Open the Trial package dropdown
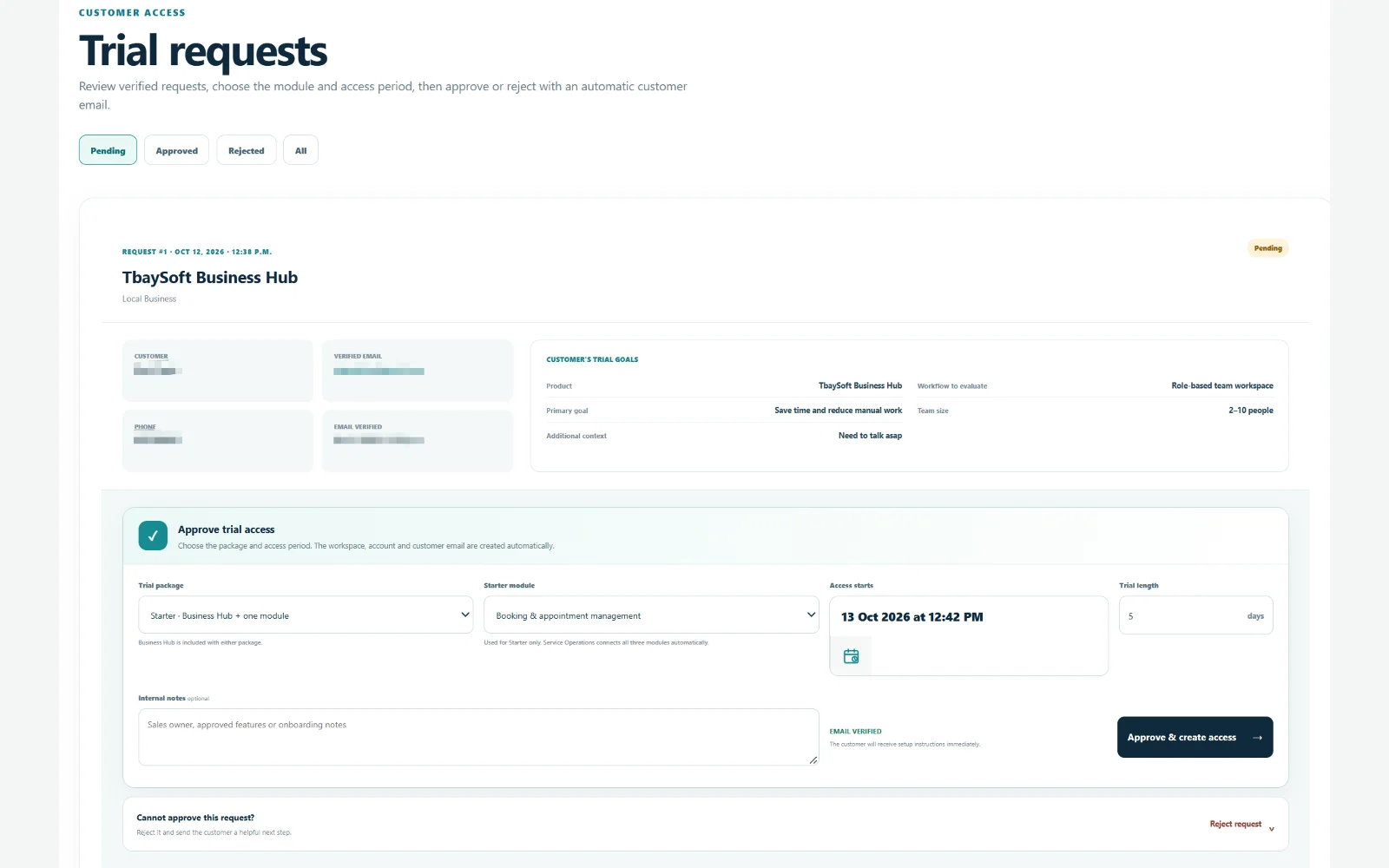 [x=306, y=615]
